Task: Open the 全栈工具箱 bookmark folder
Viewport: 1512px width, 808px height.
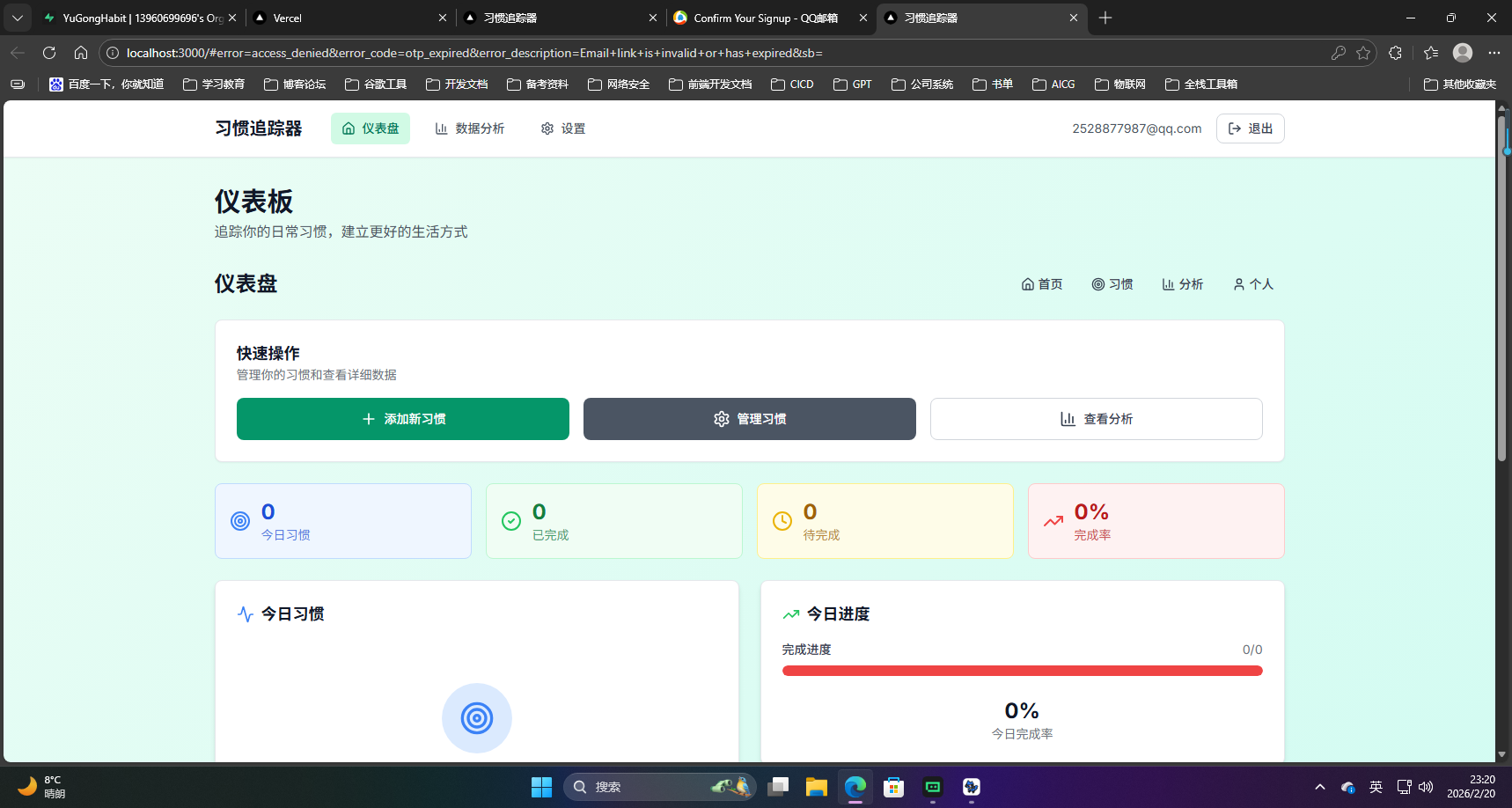Action: [x=1202, y=84]
